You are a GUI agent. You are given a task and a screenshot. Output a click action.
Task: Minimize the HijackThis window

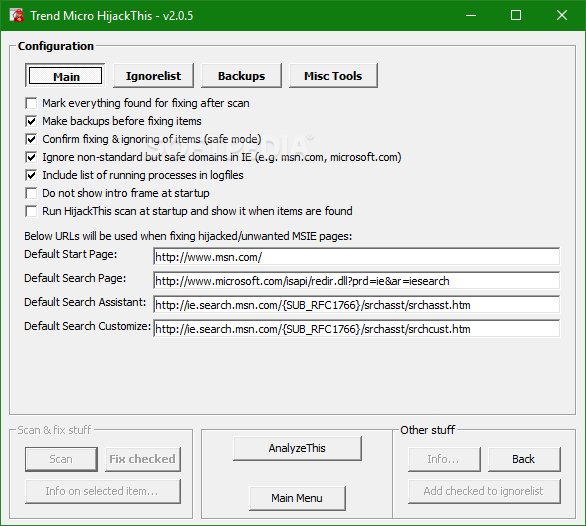coord(471,15)
